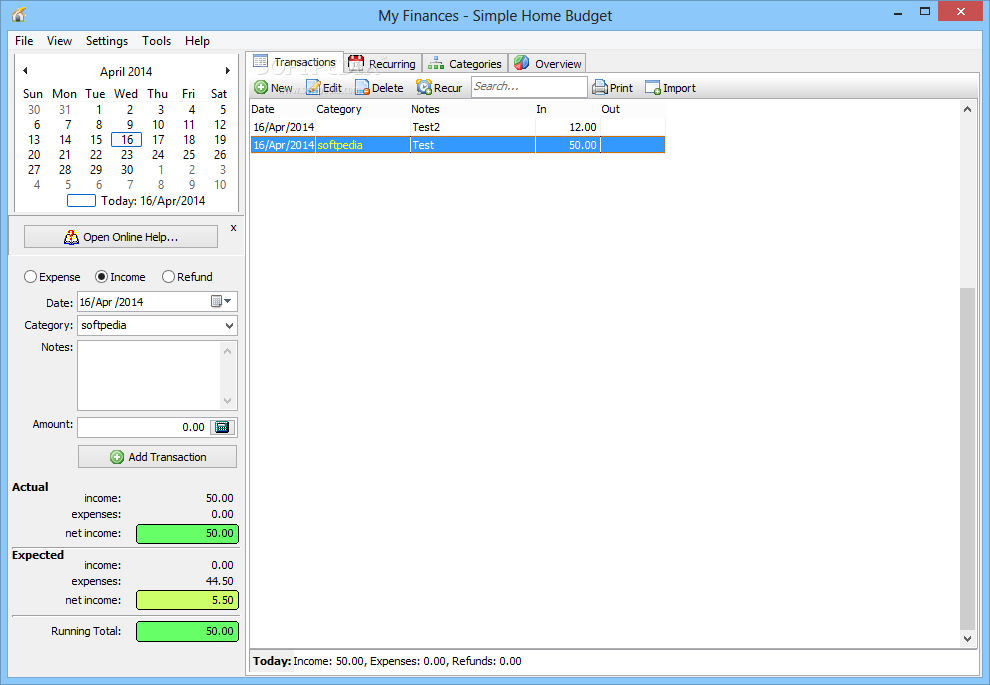
Task: Go to previous month in calendar
Action: (25, 71)
